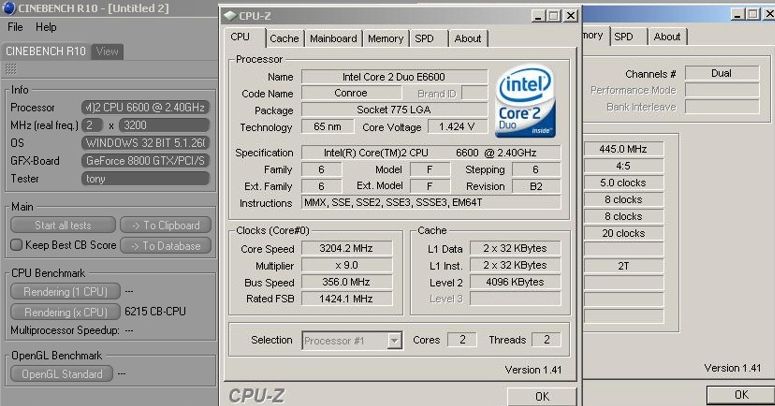Switch to the Mainboard tab in CPU-Z

tap(334, 38)
